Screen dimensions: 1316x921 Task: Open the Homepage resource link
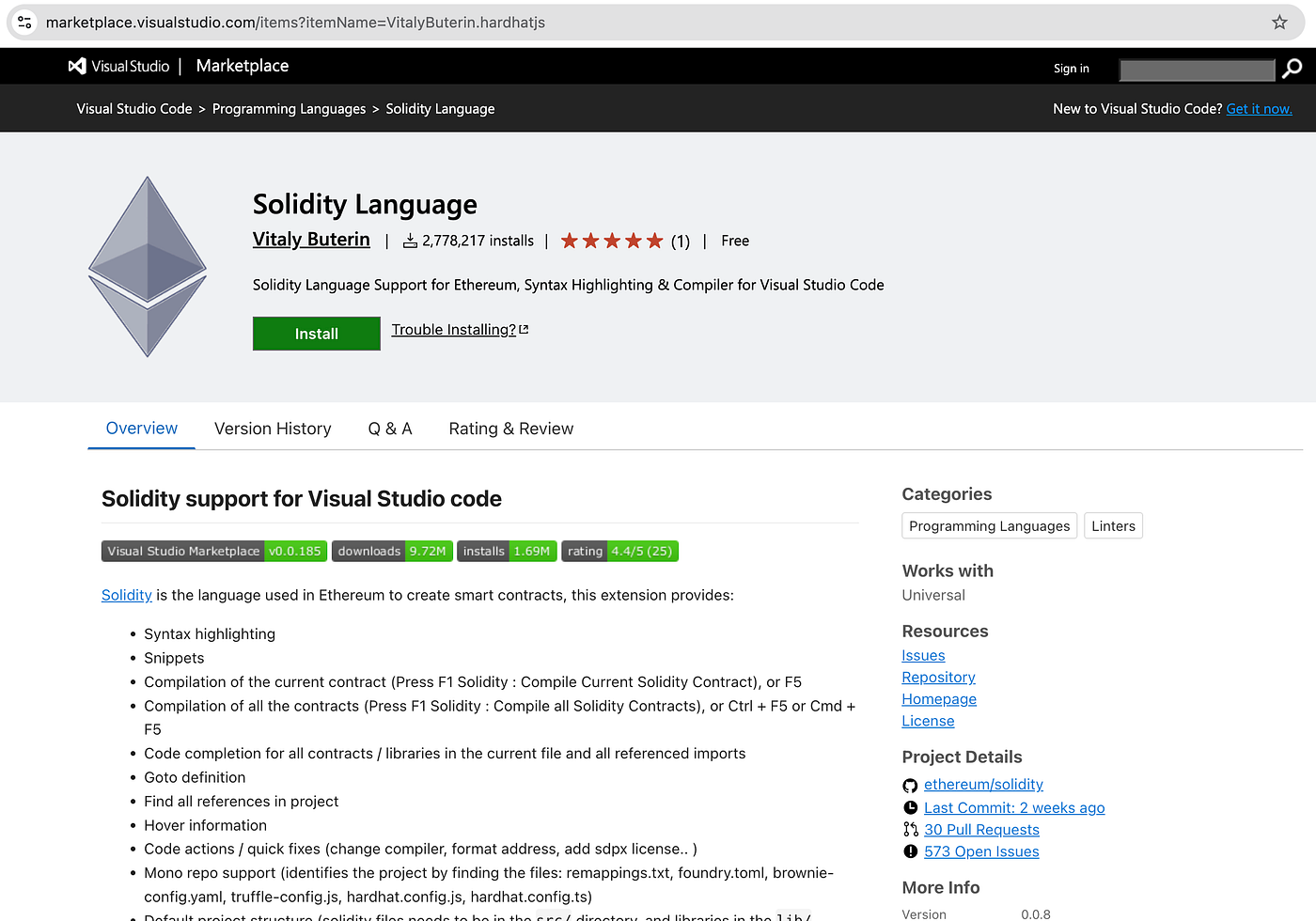[x=939, y=699]
